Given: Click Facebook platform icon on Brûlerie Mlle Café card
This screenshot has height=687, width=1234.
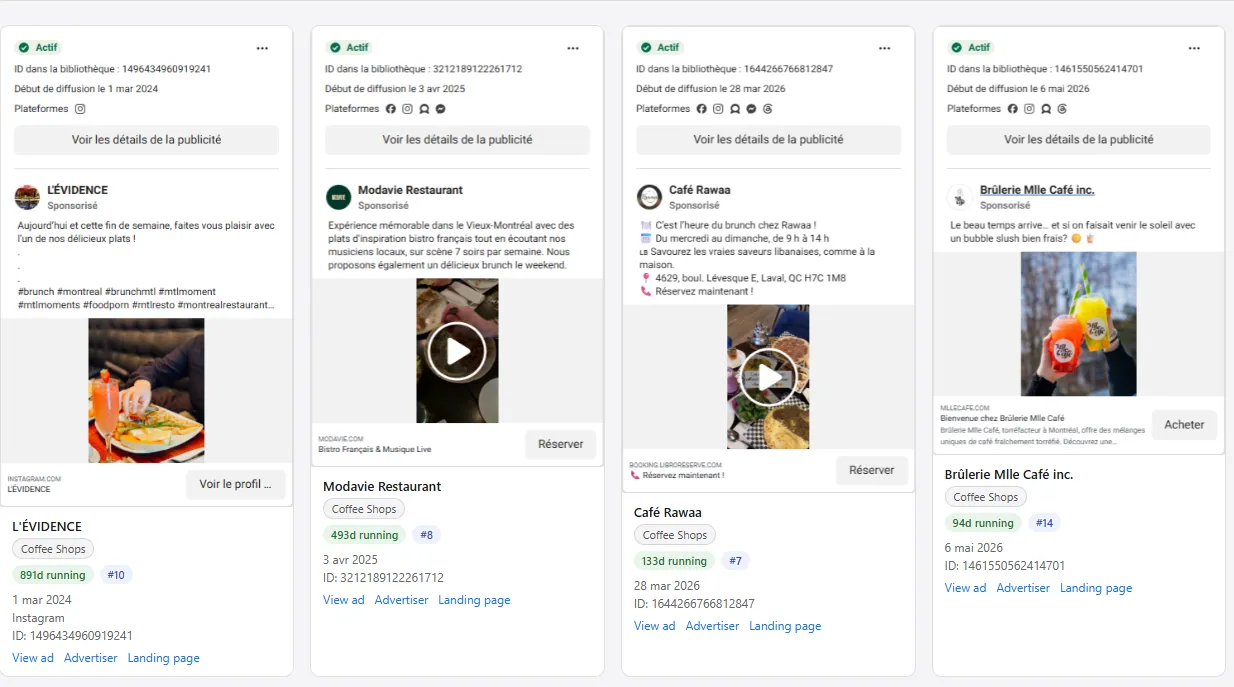Looking at the screenshot, I should coord(1013,109).
